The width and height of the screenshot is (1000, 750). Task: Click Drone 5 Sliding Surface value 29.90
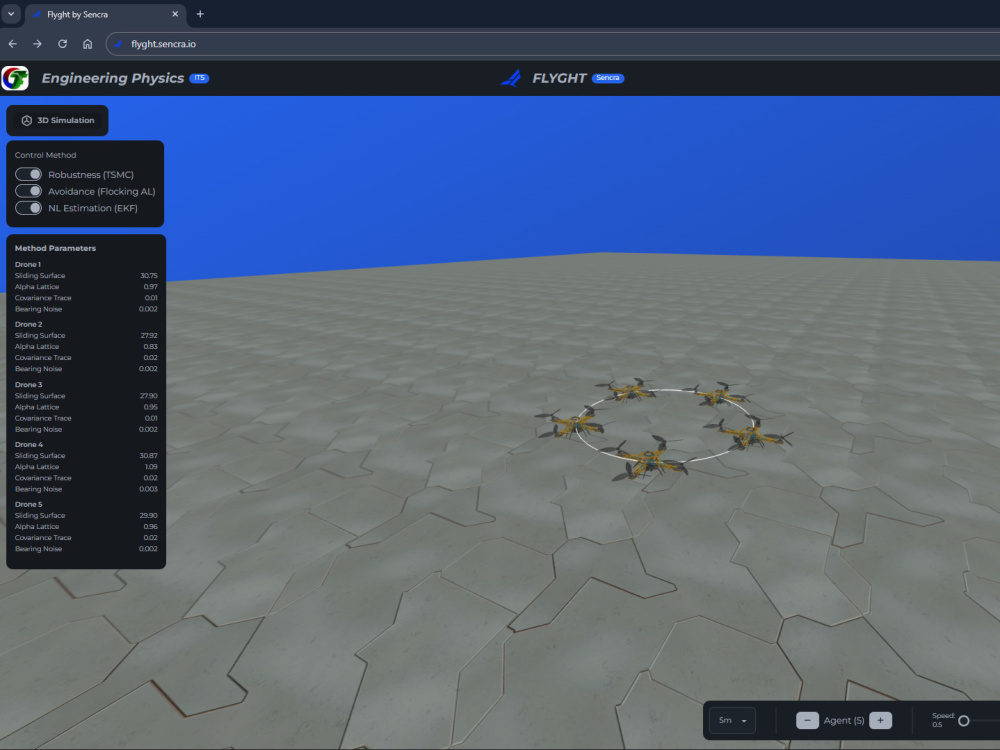click(149, 515)
